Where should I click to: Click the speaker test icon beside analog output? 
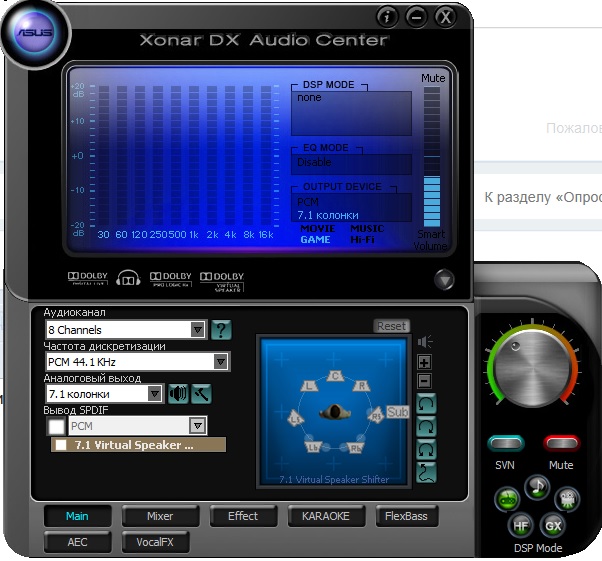pos(178,394)
